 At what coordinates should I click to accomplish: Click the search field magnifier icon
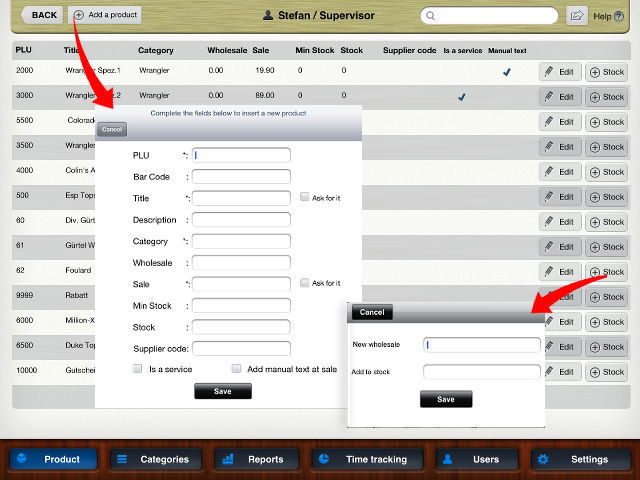[x=430, y=16]
